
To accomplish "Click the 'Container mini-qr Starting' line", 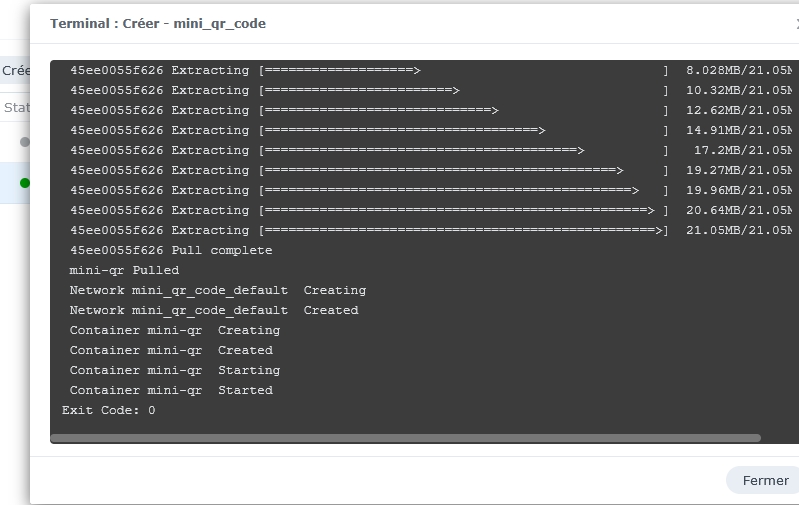I will [x=174, y=370].
